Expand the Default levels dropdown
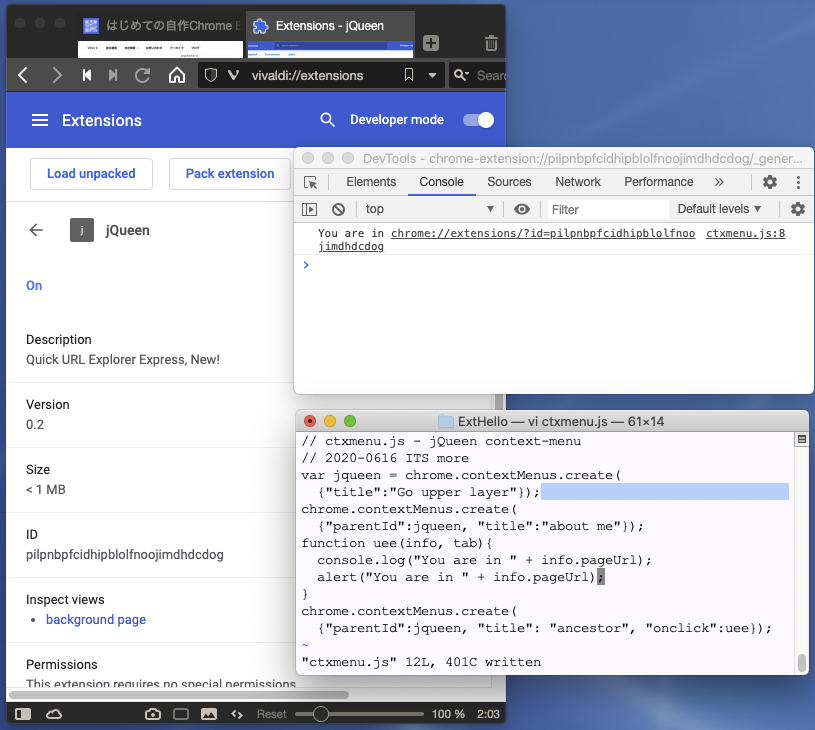The height and width of the screenshot is (730, 815). tap(719, 209)
